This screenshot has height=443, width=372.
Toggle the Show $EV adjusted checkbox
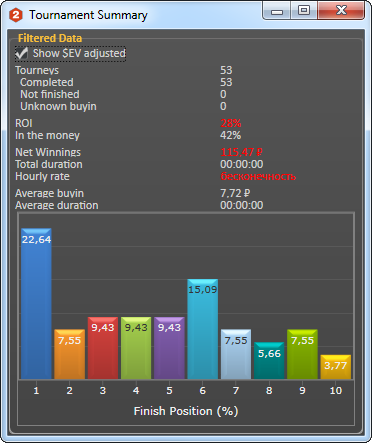[x=22, y=53]
